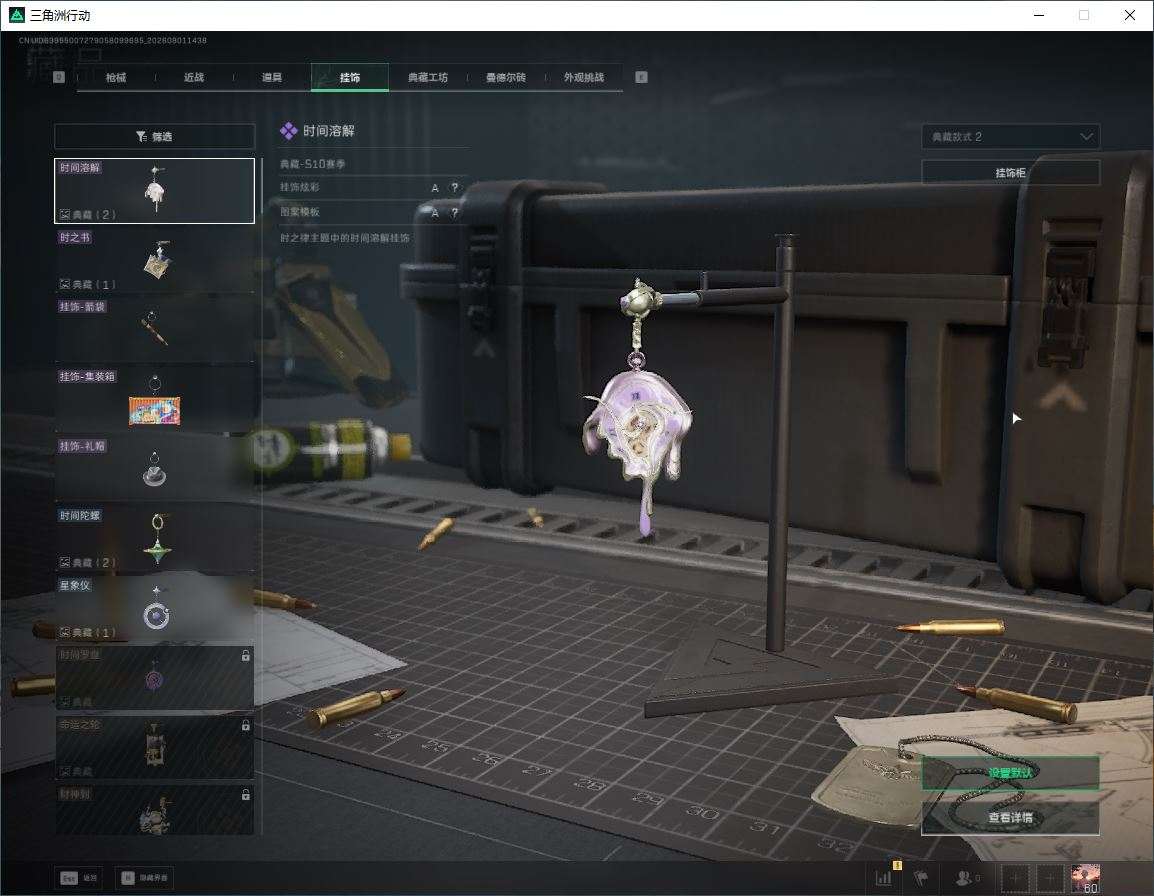Viewport: 1154px width, 896px height.
Task: Select the 挂饰-箭袋 charm item
Action: pyautogui.click(x=155, y=330)
